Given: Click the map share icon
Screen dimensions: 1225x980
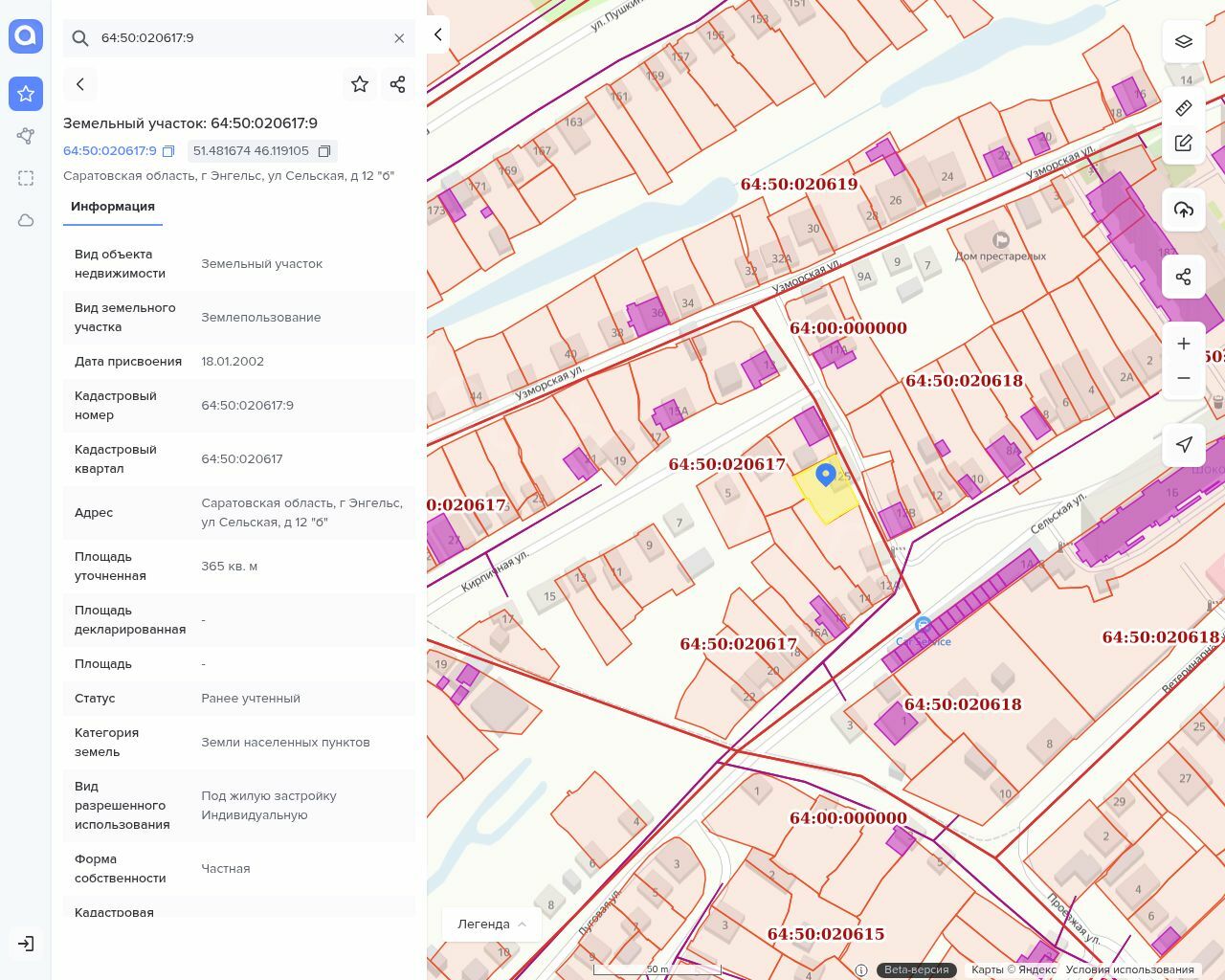Looking at the screenshot, I should click(x=1184, y=277).
